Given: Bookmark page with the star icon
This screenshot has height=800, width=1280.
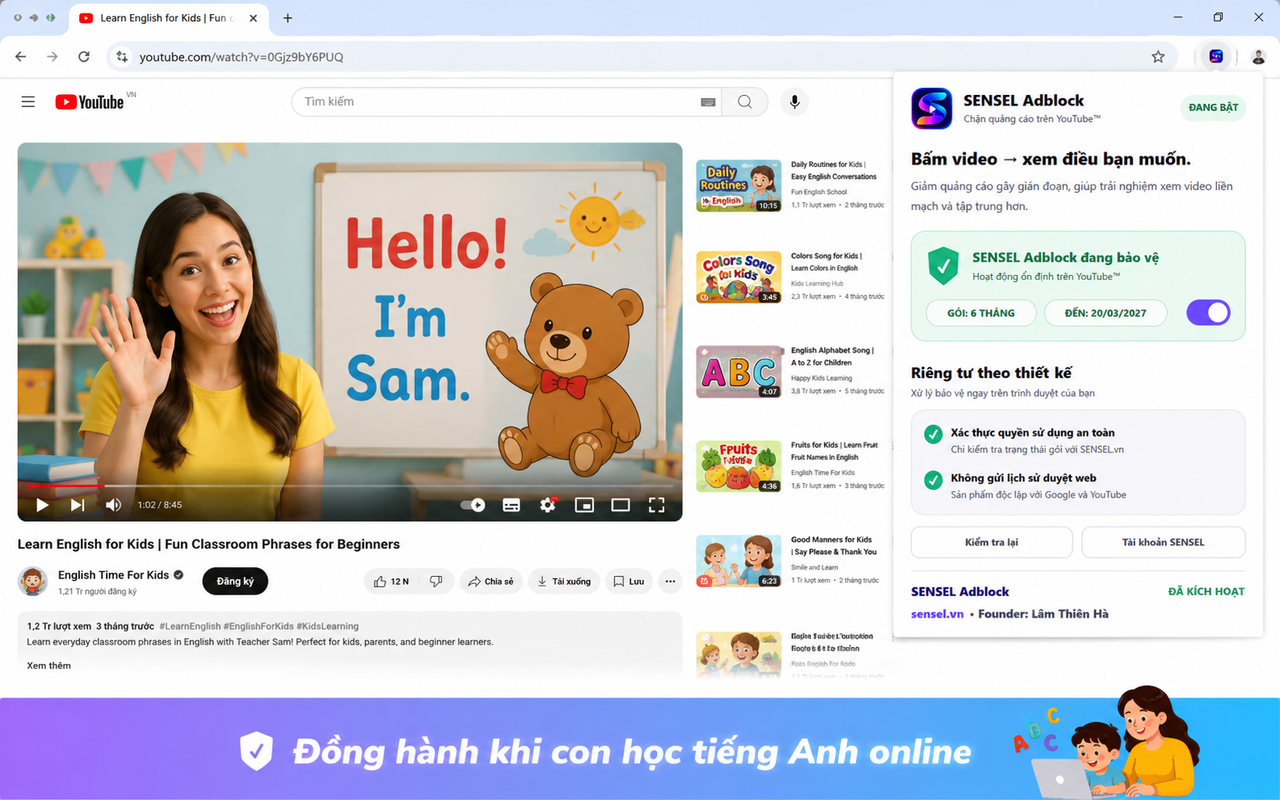Looking at the screenshot, I should click(x=1158, y=57).
